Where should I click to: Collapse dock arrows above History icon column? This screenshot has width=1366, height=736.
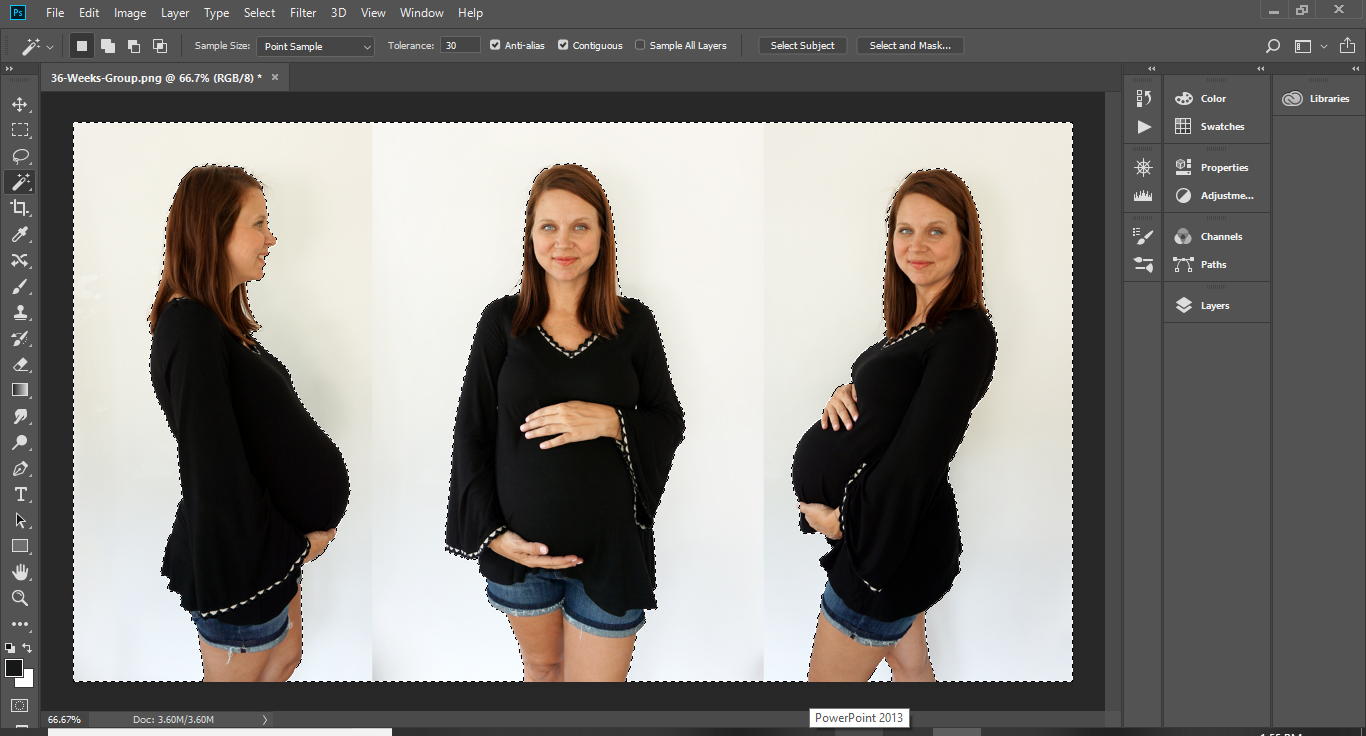point(1150,68)
